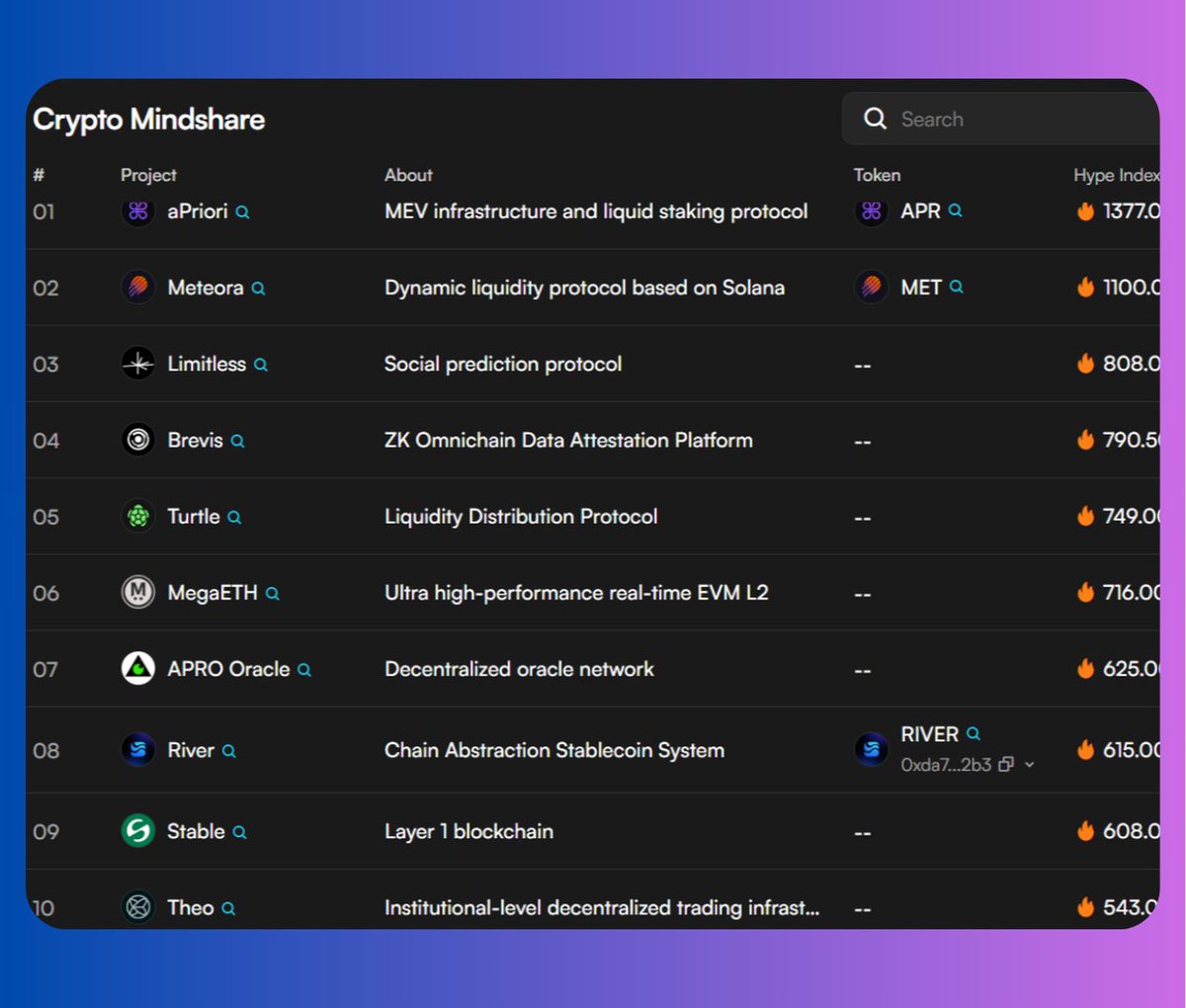Click the APRO Oracle logo icon
This screenshot has height=1008, width=1186.
coord(138,668)
